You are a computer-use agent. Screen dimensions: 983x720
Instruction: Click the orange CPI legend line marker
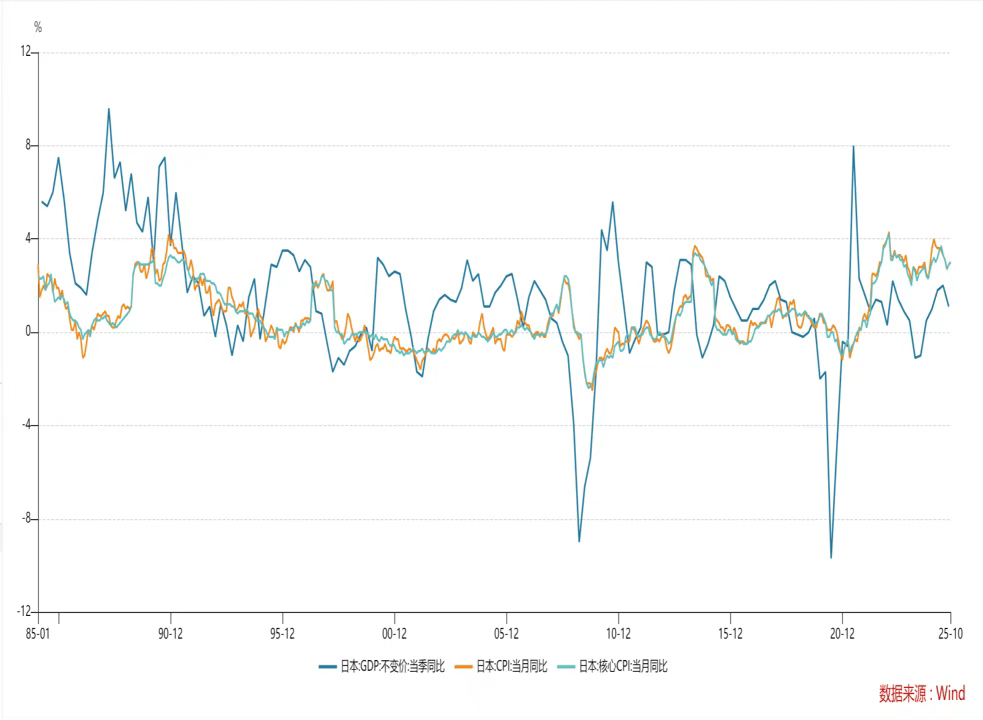pyautogui.click(x=463, y=666)
